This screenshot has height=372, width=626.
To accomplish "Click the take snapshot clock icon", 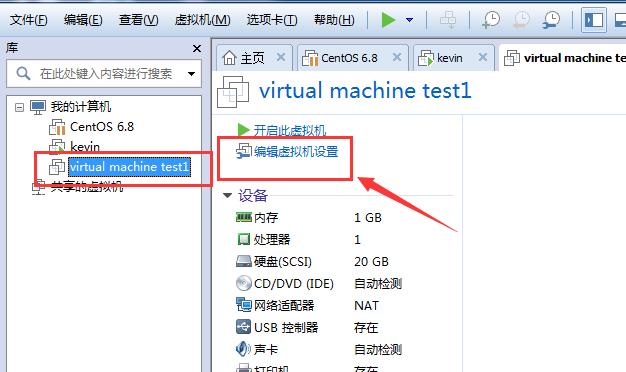I will tap(491, 20).
